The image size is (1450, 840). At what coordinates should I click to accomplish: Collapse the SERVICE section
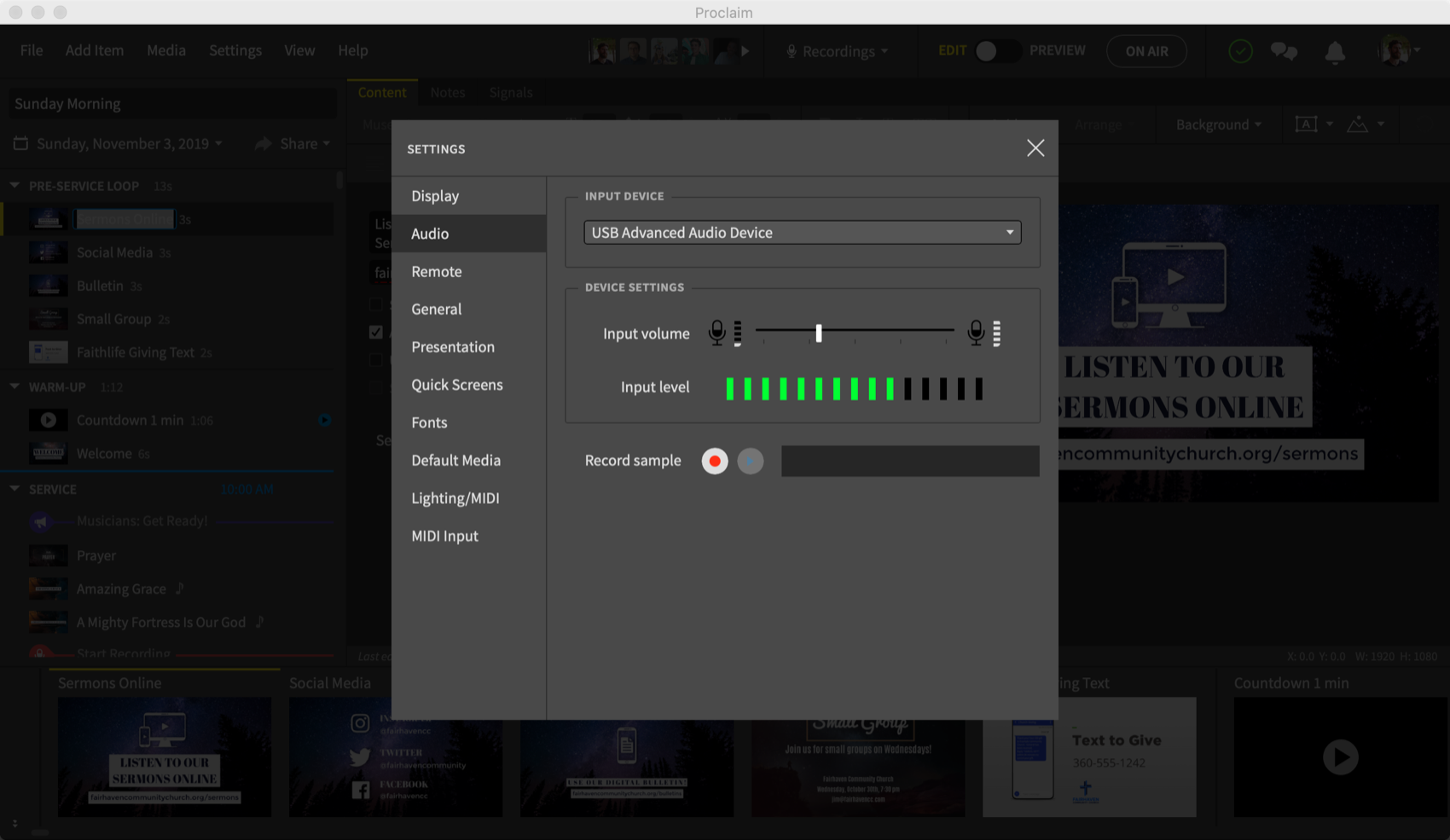coord(14,489)
